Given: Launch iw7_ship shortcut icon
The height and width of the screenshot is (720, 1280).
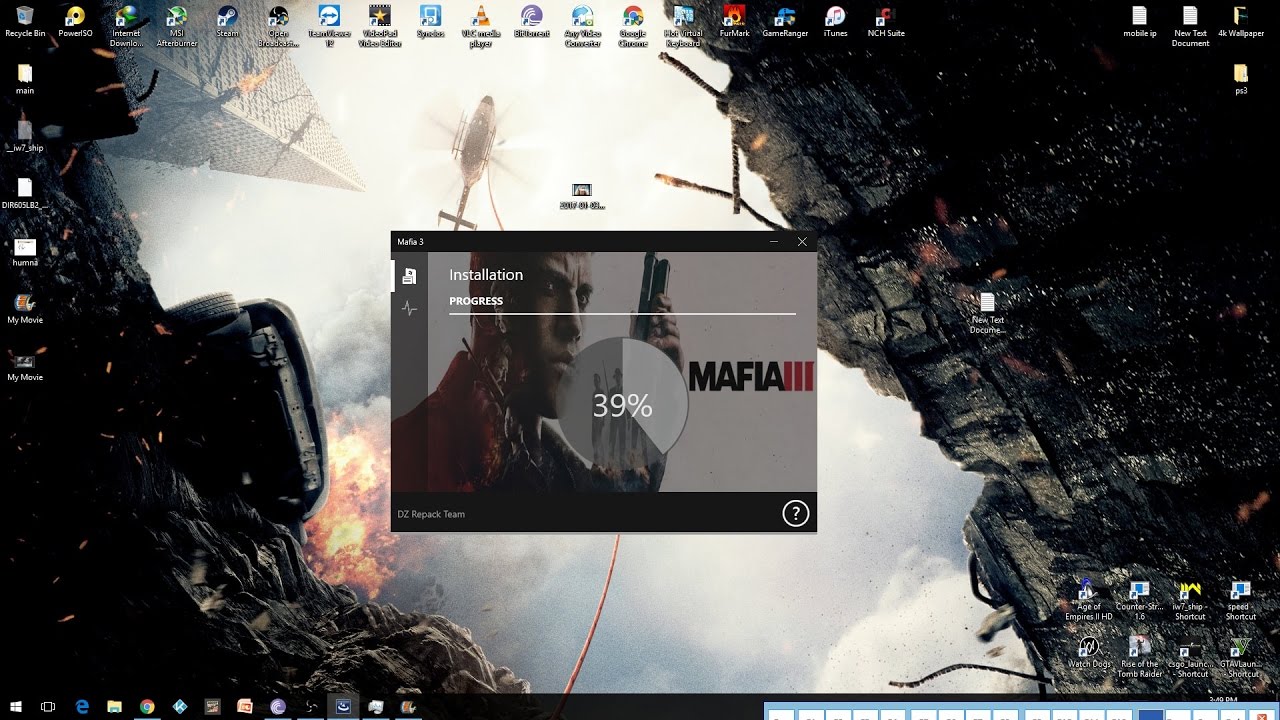Looking at the screenshot, I should [1190, 601].
